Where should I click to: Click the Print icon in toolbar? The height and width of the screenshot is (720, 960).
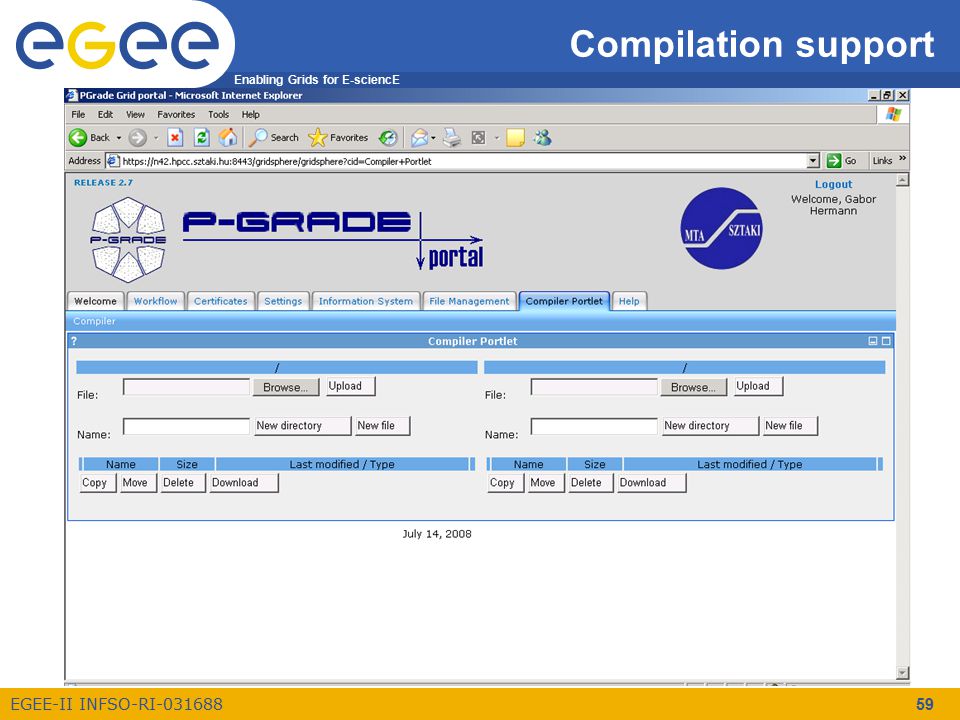452,138
